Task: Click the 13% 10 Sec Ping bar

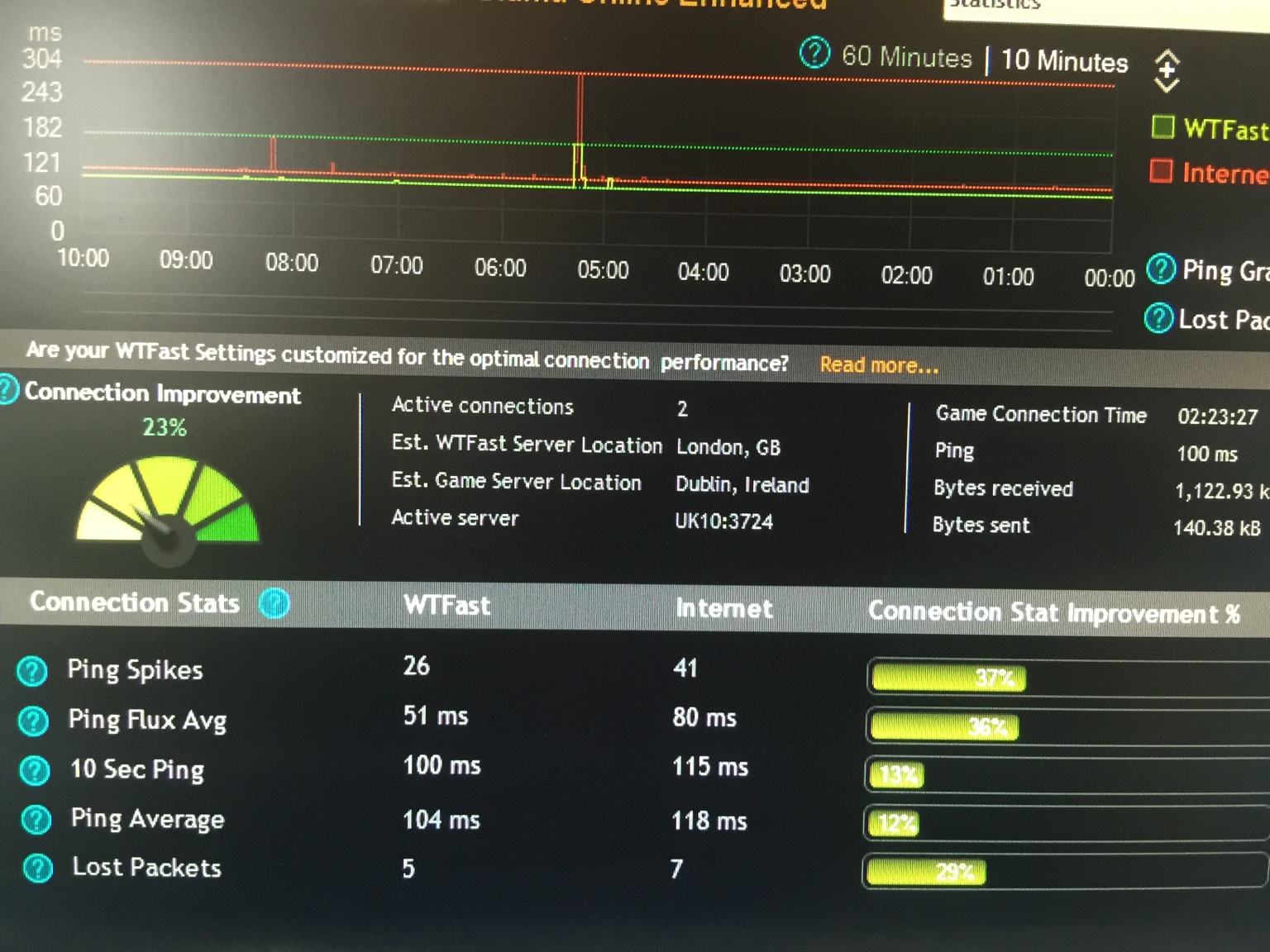Action: tap(896, 775)
